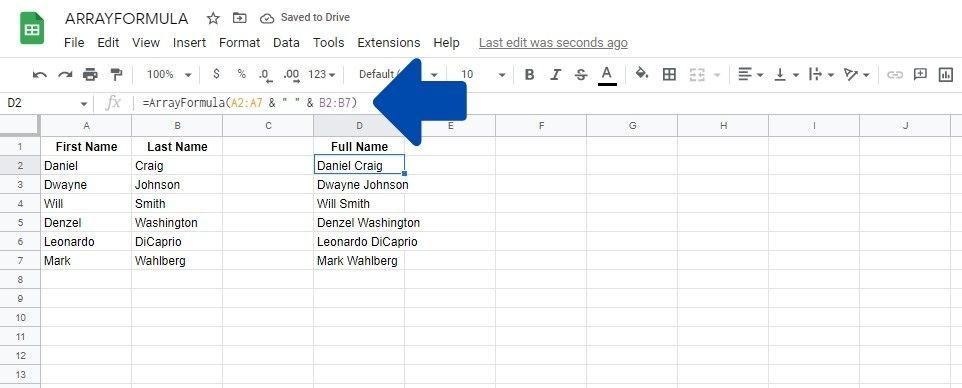962x388 pixels.
Task: Open the font size 10 dropdown
Action: tap(483, 75)
